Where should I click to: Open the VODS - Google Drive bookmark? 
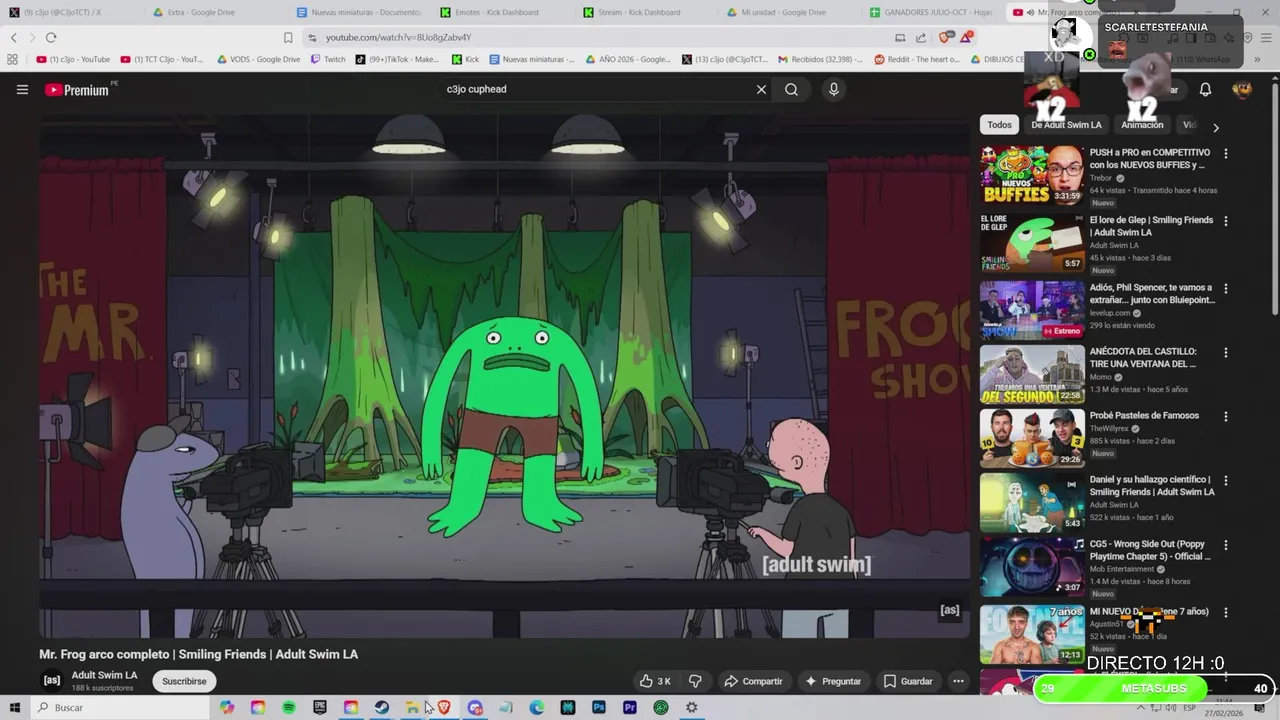(258, 59)
